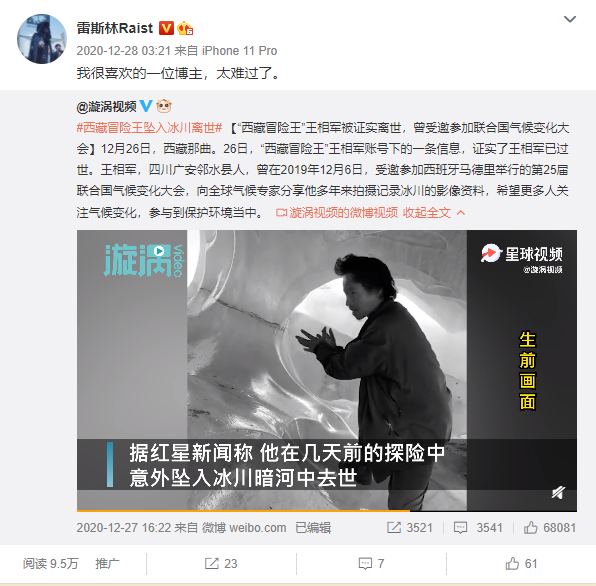
Task: Click the orange V verified badge
Action: click(x=166, y=28)
